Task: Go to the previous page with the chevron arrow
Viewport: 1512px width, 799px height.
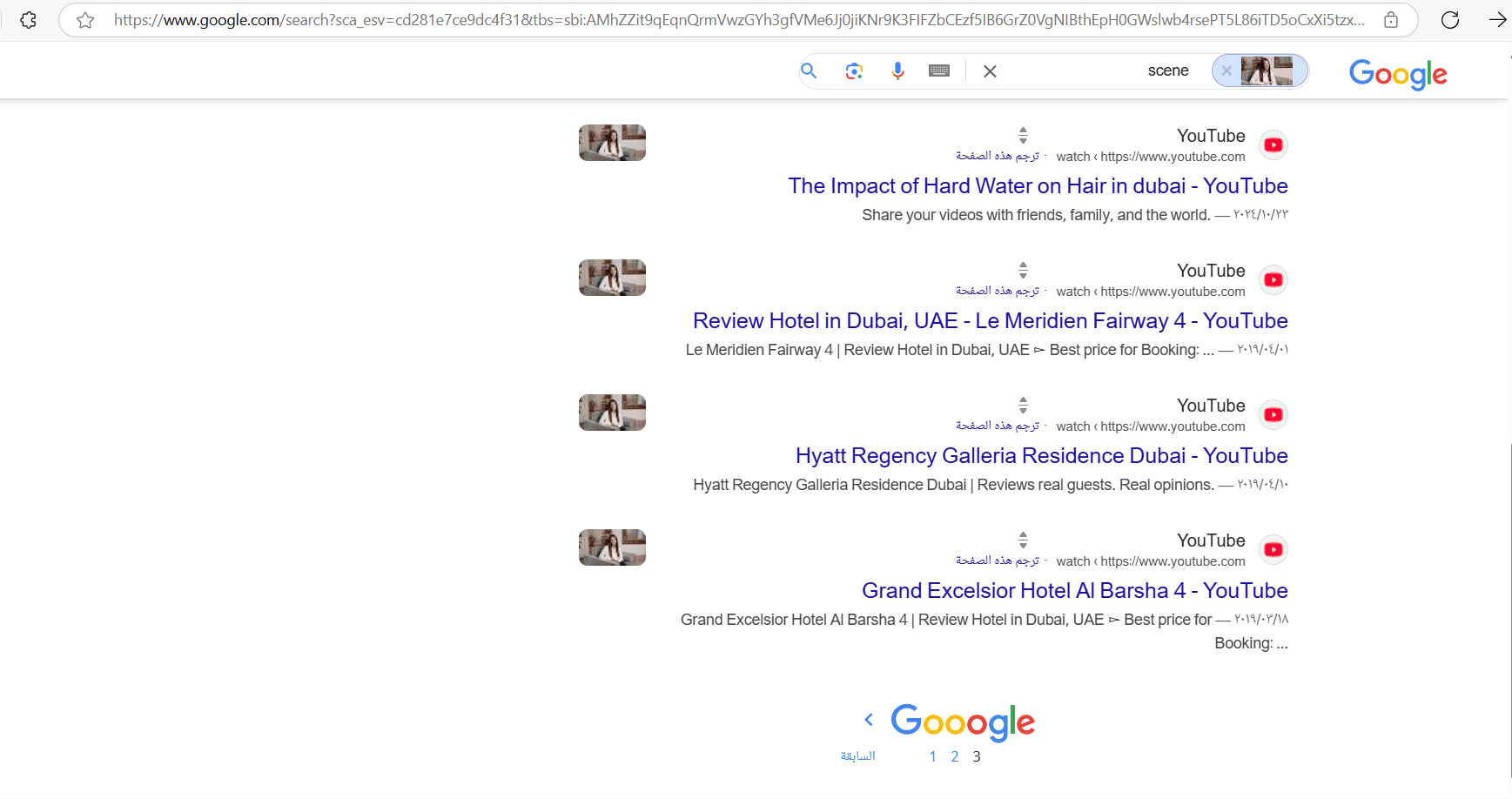Action: (869, 720)
